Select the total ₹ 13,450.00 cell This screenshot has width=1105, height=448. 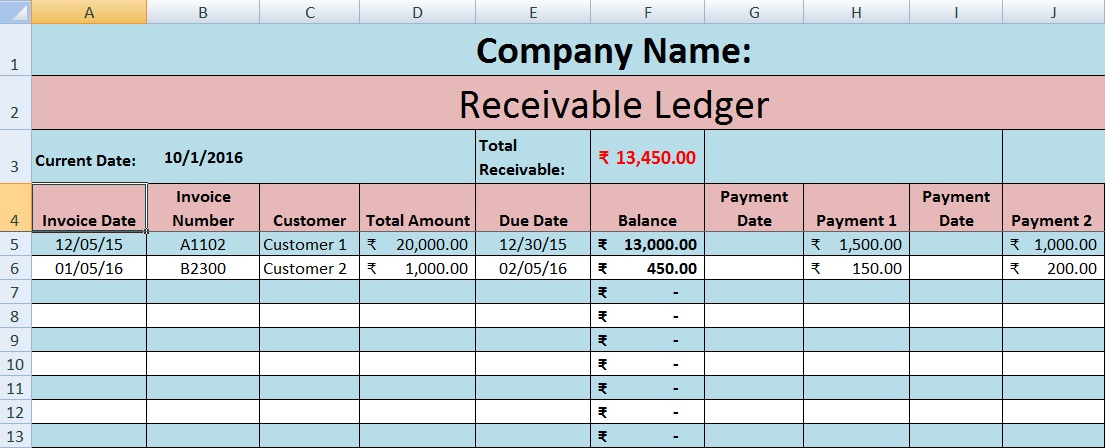[x=648, y=157]
